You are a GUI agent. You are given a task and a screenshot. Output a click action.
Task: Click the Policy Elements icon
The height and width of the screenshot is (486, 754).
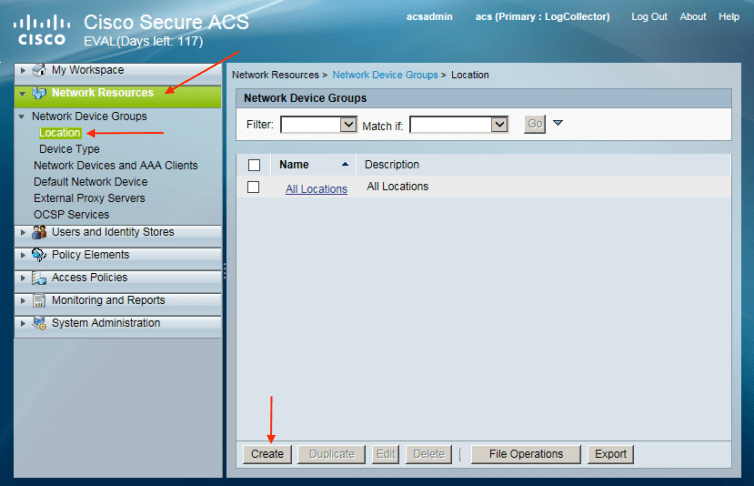40,255
